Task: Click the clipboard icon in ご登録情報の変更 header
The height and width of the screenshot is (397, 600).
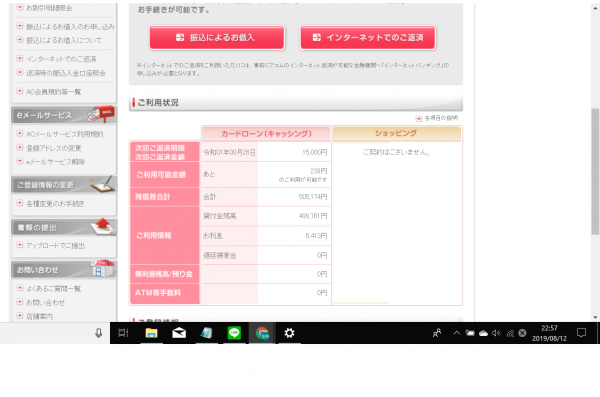Action: 103,184
